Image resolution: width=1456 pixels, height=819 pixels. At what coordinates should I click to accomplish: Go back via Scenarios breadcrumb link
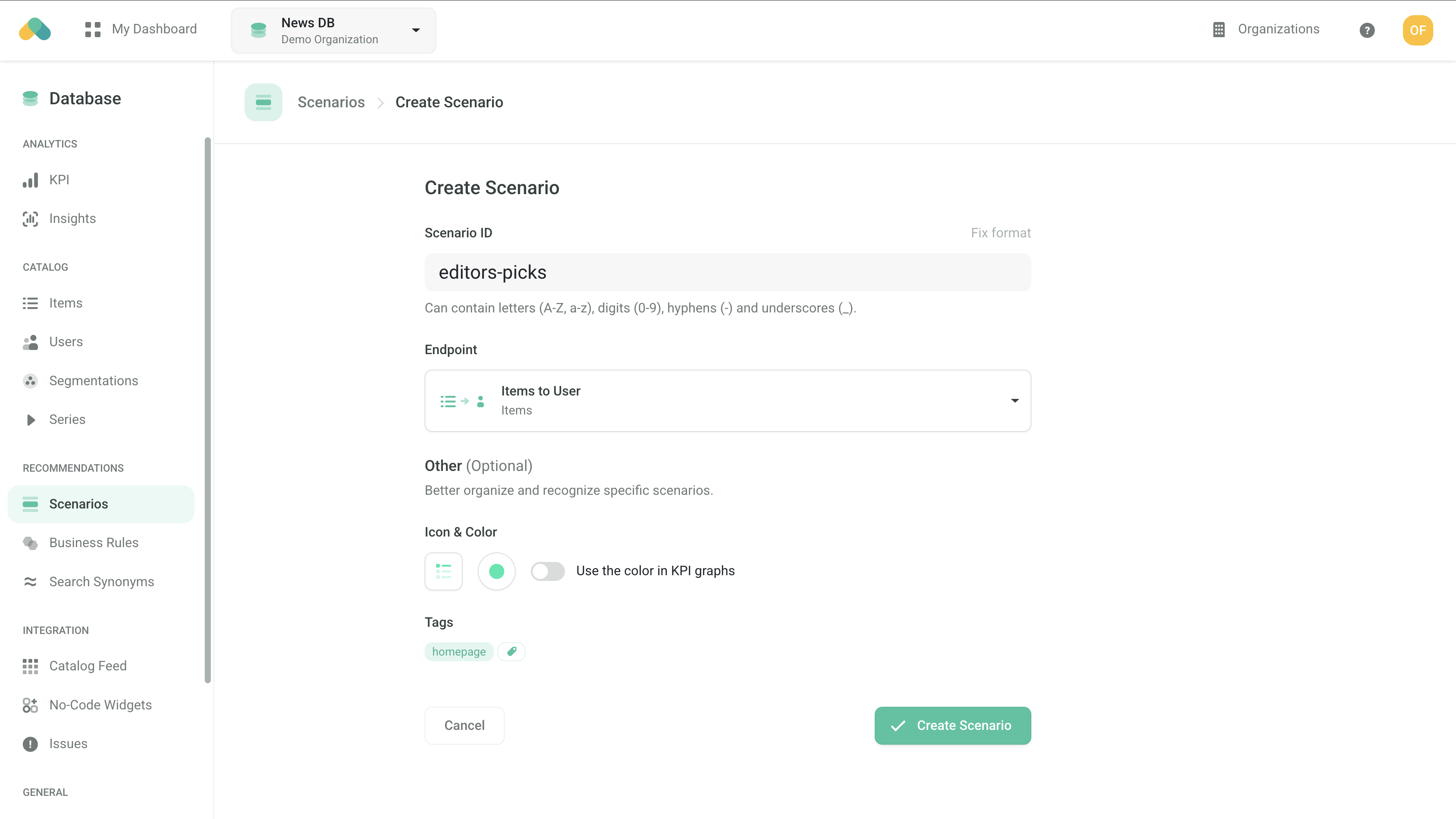click(x=331, y=102)
